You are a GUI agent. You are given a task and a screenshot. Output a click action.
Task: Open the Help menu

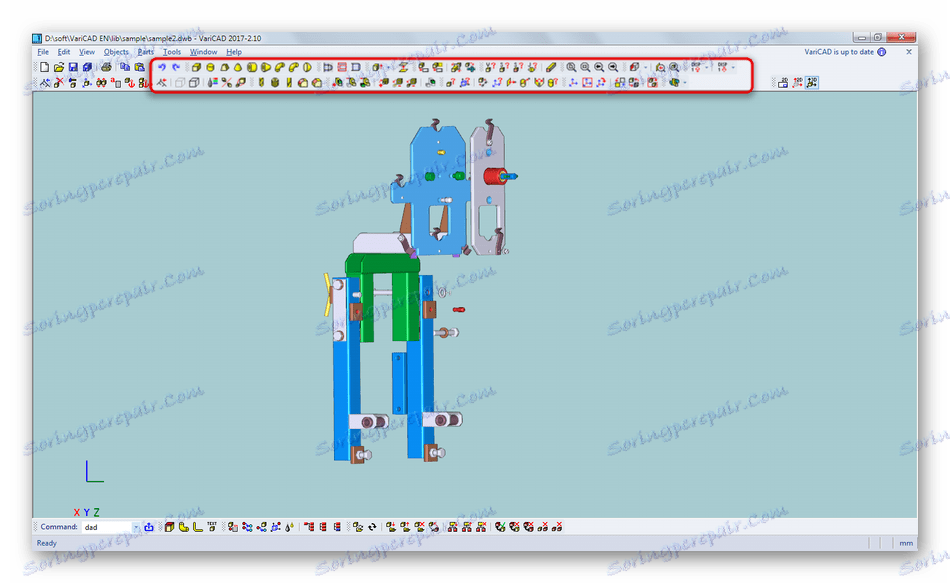point(234,52)
